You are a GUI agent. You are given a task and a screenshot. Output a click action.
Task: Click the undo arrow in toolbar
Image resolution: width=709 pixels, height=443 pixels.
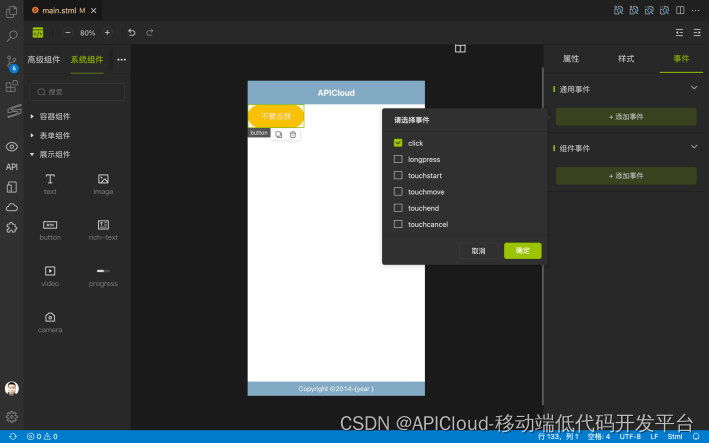coord(132,33)
